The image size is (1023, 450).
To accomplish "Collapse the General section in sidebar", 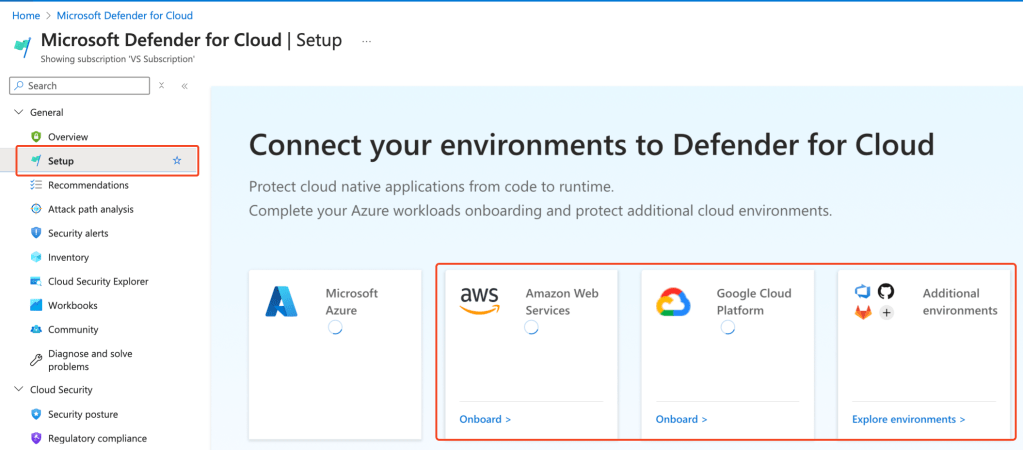I will 17,113.
